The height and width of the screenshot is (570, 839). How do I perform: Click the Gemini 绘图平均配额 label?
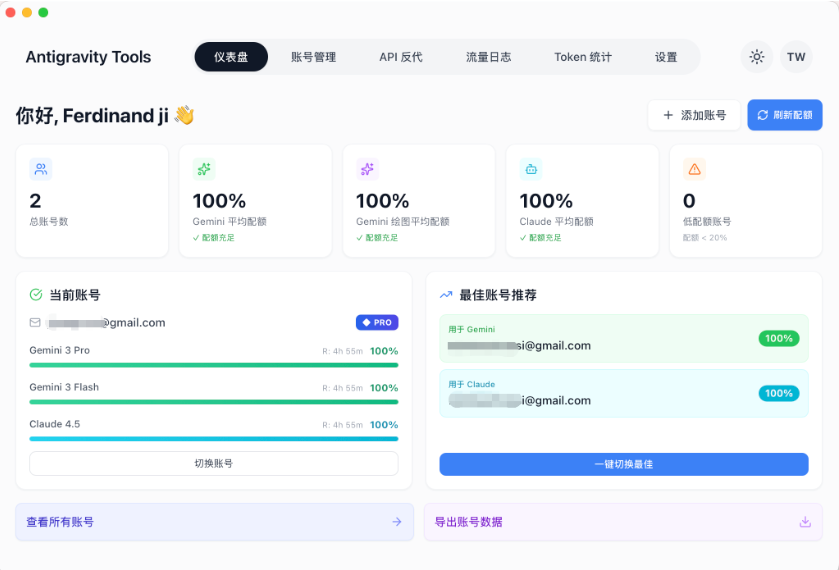(403, 222)
